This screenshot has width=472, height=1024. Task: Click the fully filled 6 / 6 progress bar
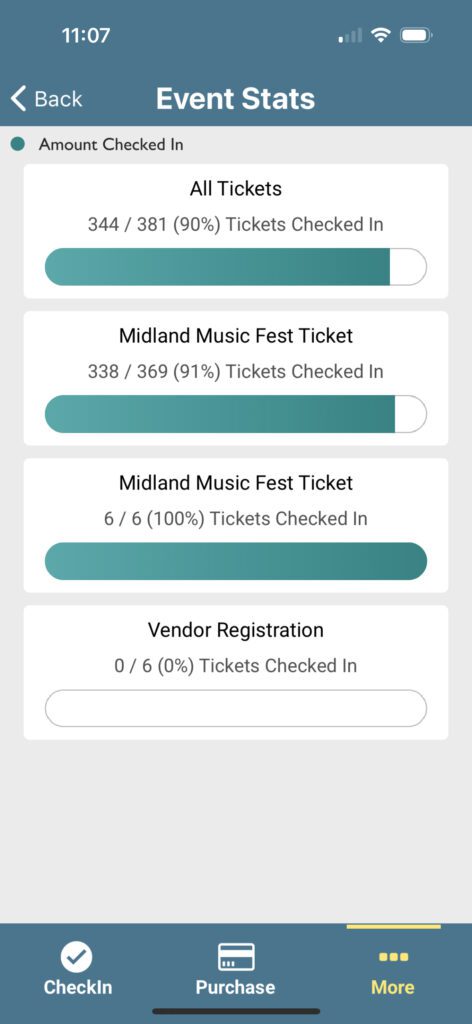coord(236,561)
